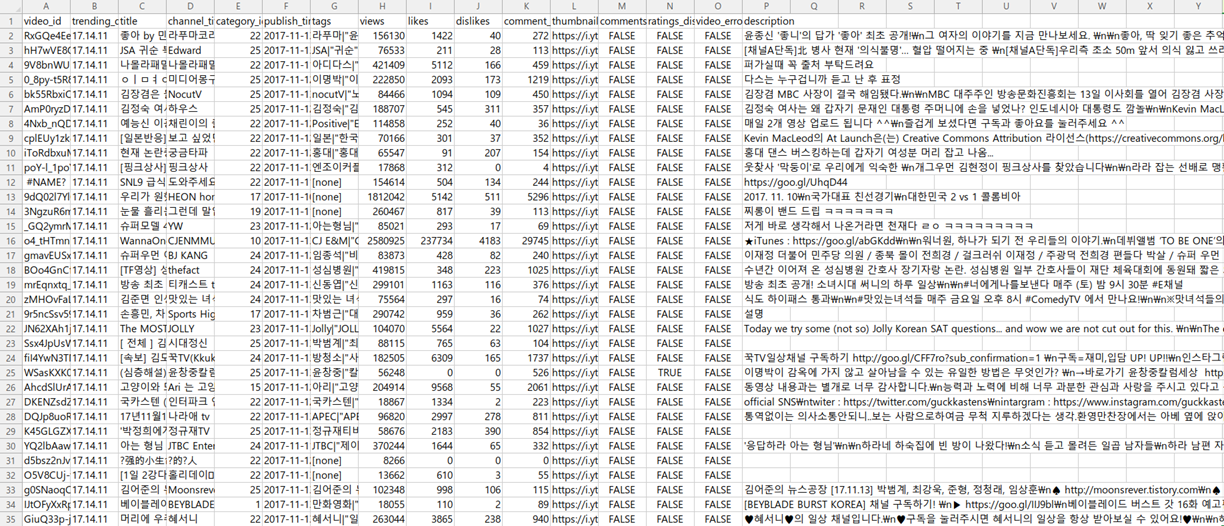Select column header P above description
The height and width of the screenshot is (526, 1224).
pyautogui.click(x=767, y=6)
